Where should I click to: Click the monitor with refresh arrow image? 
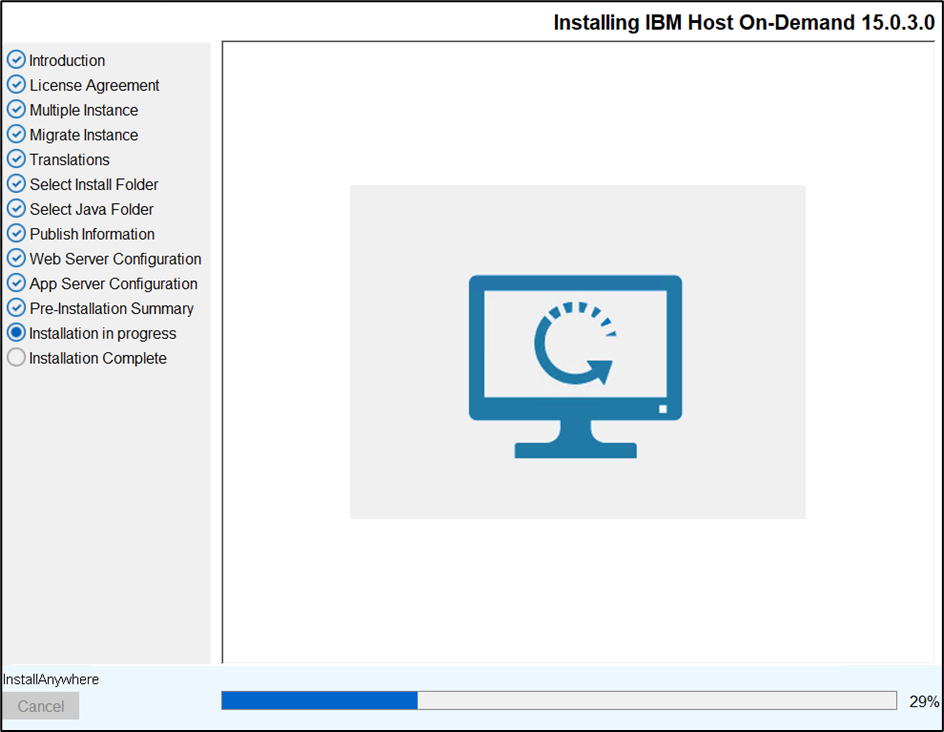coord(576,366)
